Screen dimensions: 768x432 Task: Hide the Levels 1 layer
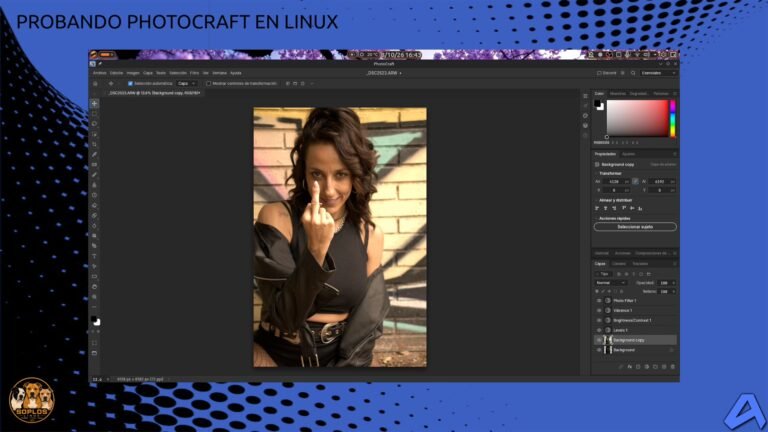click(x=599, y=330)
